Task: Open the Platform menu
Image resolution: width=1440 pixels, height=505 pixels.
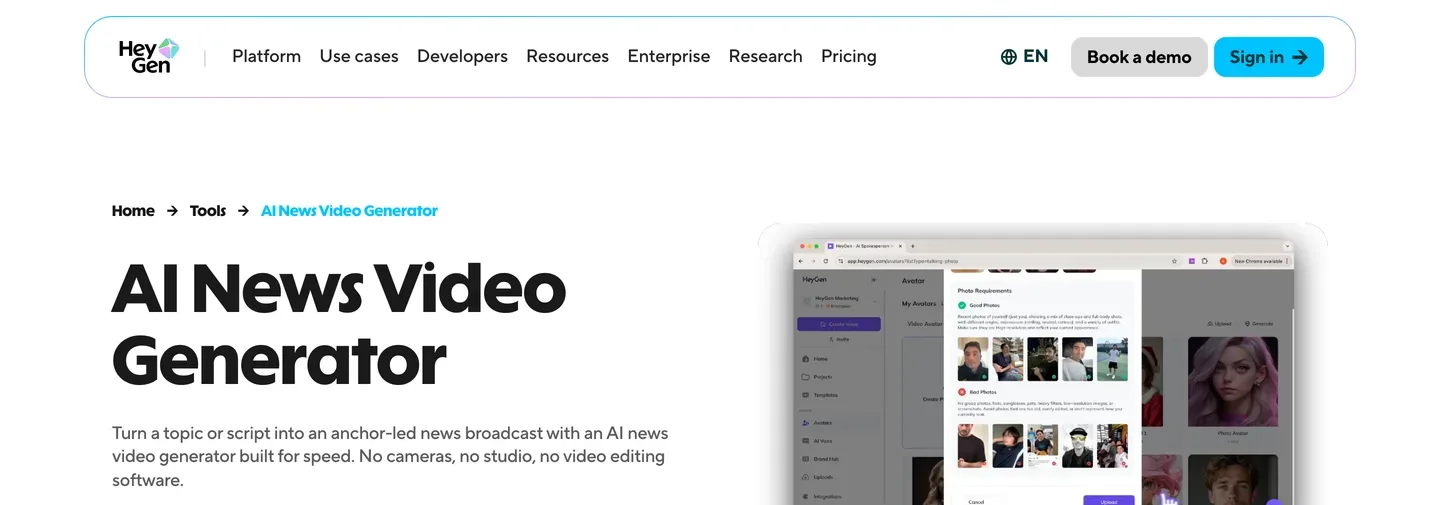Action: [266, 56]
